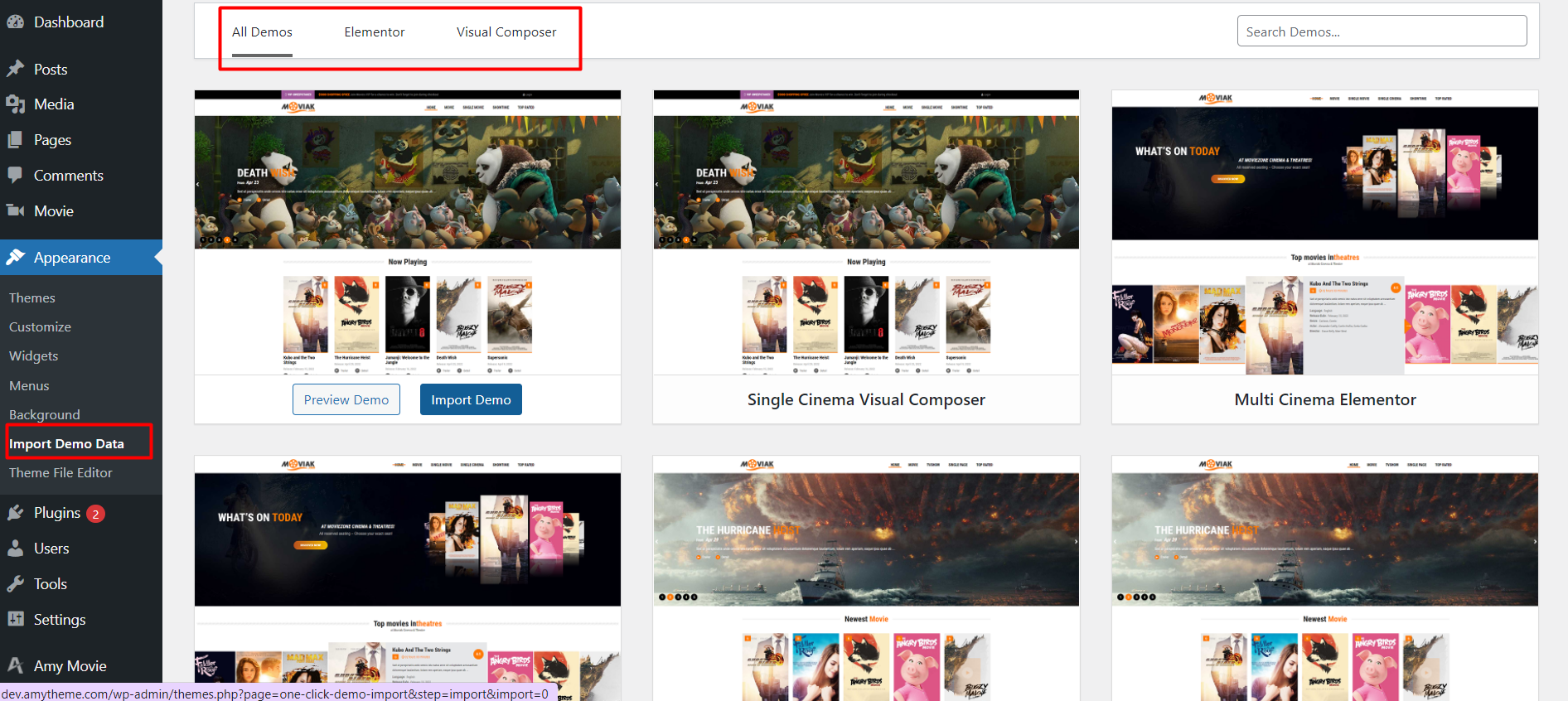Click the Comments speech bubble icon
1568x701 pixels.
click(15, 176)
